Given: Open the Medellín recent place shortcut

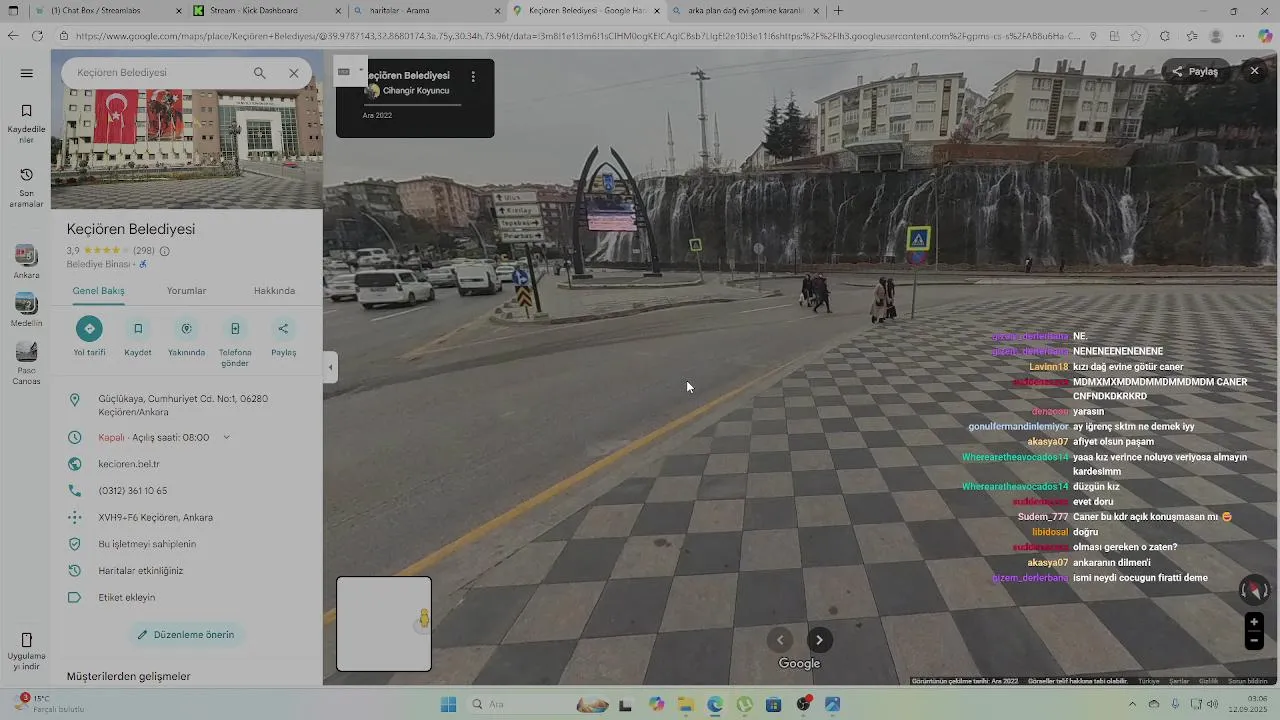Looking at the screenshot, I should pyautogui.click(x=27, y=310).
